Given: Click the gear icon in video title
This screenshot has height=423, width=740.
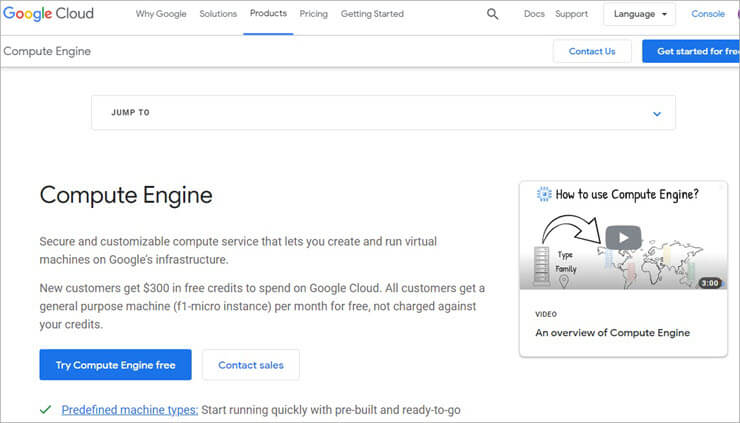Looking at the screenshot, I should coord(544,194).
